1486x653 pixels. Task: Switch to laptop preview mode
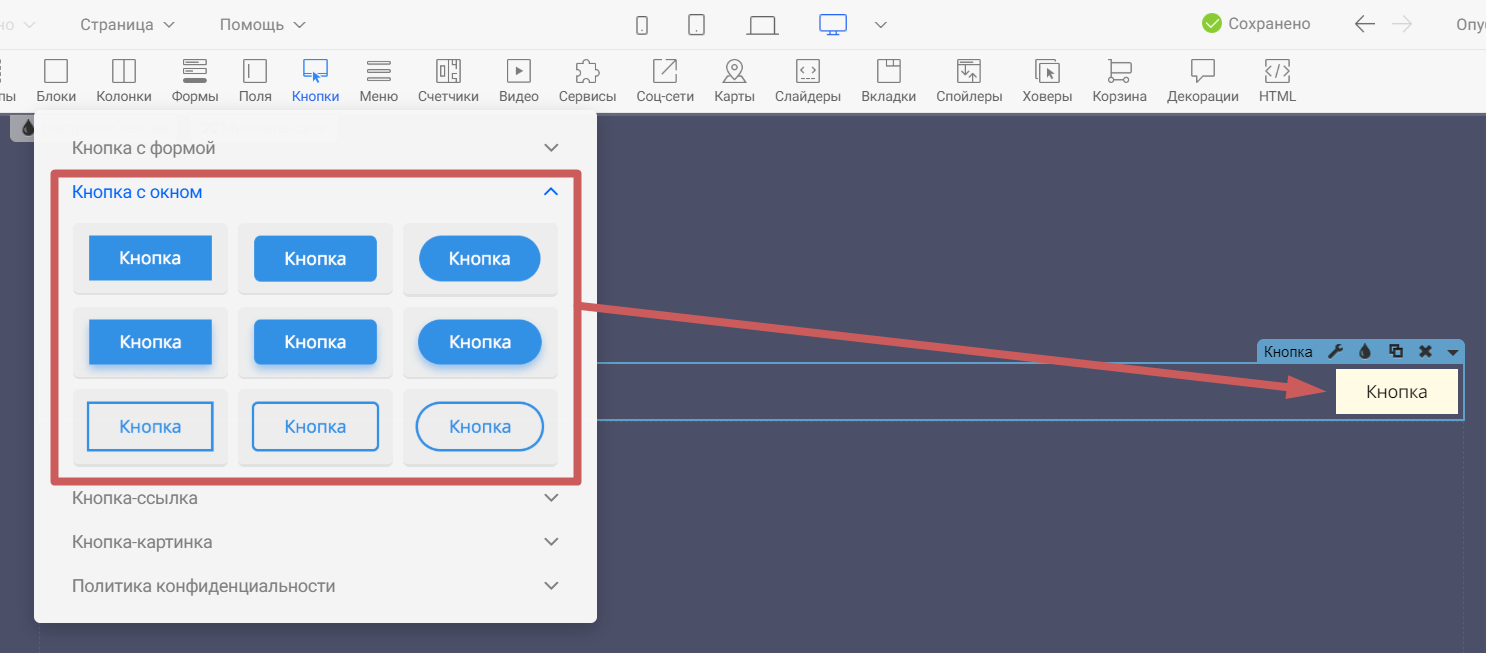[x=762, y=25]
